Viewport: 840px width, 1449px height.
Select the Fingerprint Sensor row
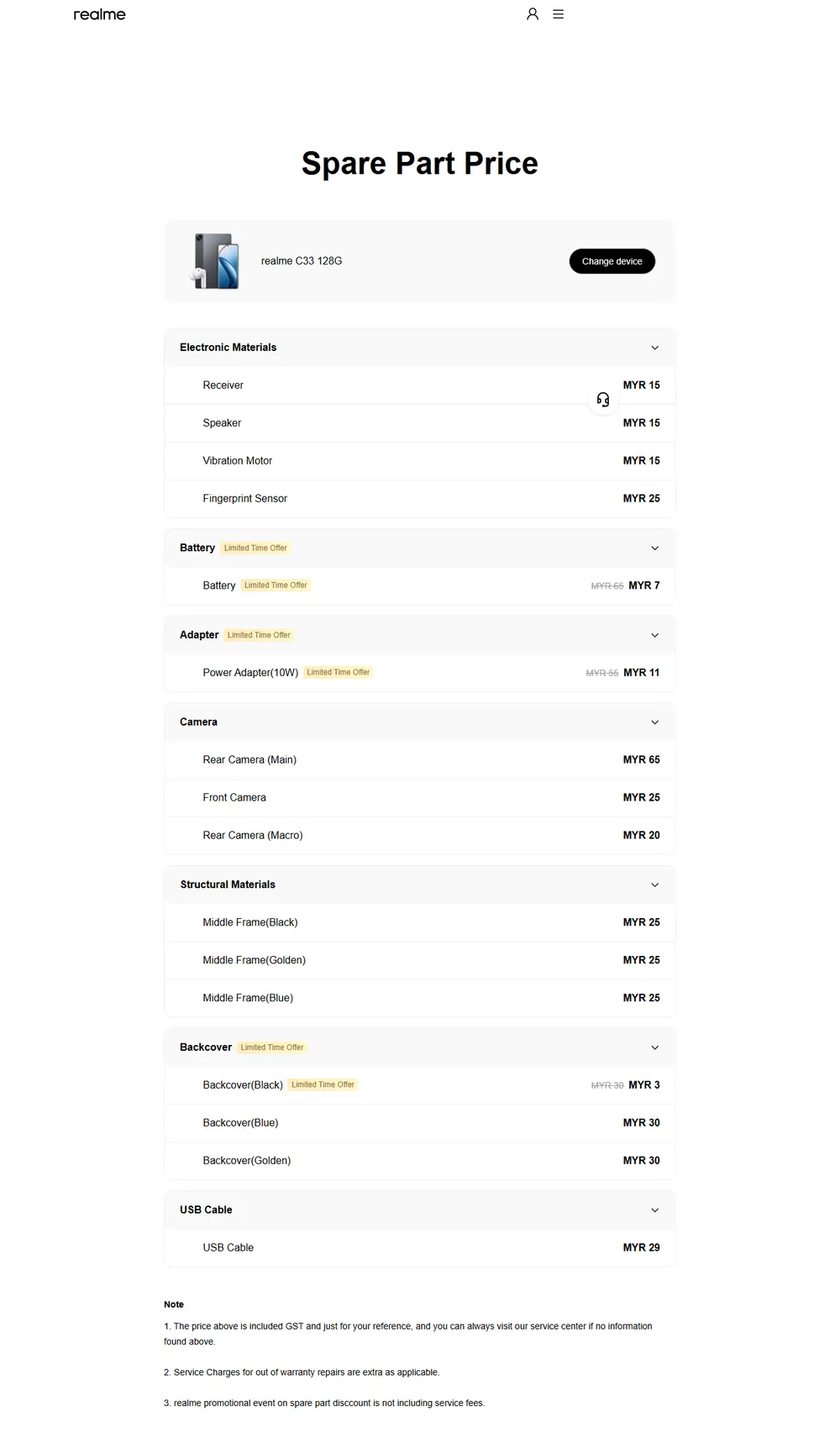pyautogui.click(x=420, y=499)
